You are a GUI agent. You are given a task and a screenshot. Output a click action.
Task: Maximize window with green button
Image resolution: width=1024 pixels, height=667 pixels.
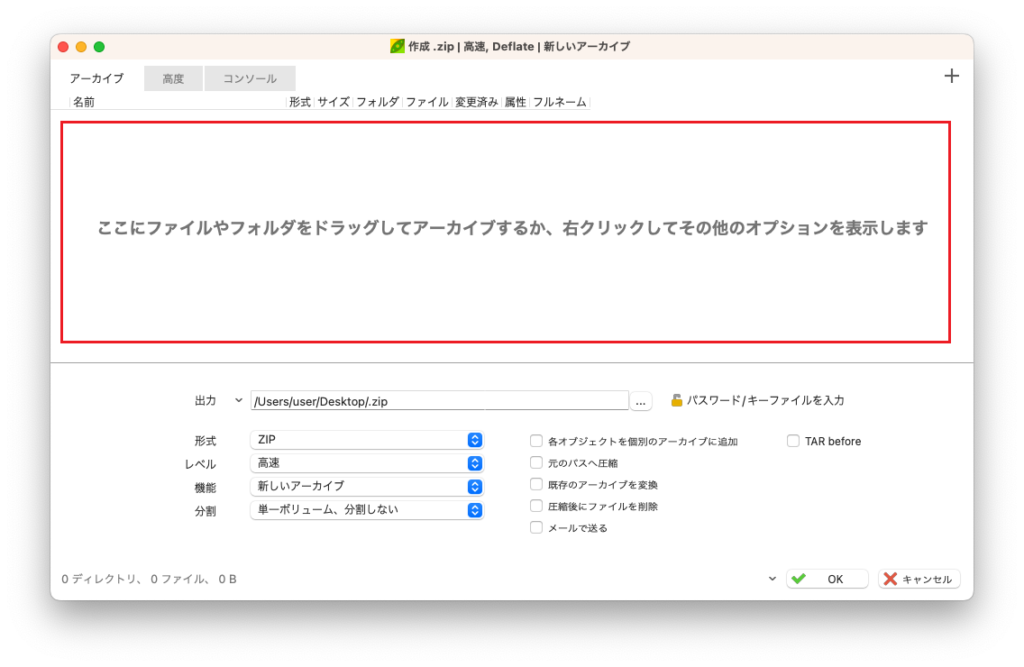point(99,47)
